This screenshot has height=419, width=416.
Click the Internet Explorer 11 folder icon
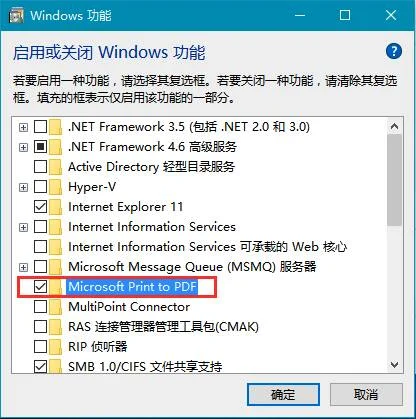click(x=55, y=207)
